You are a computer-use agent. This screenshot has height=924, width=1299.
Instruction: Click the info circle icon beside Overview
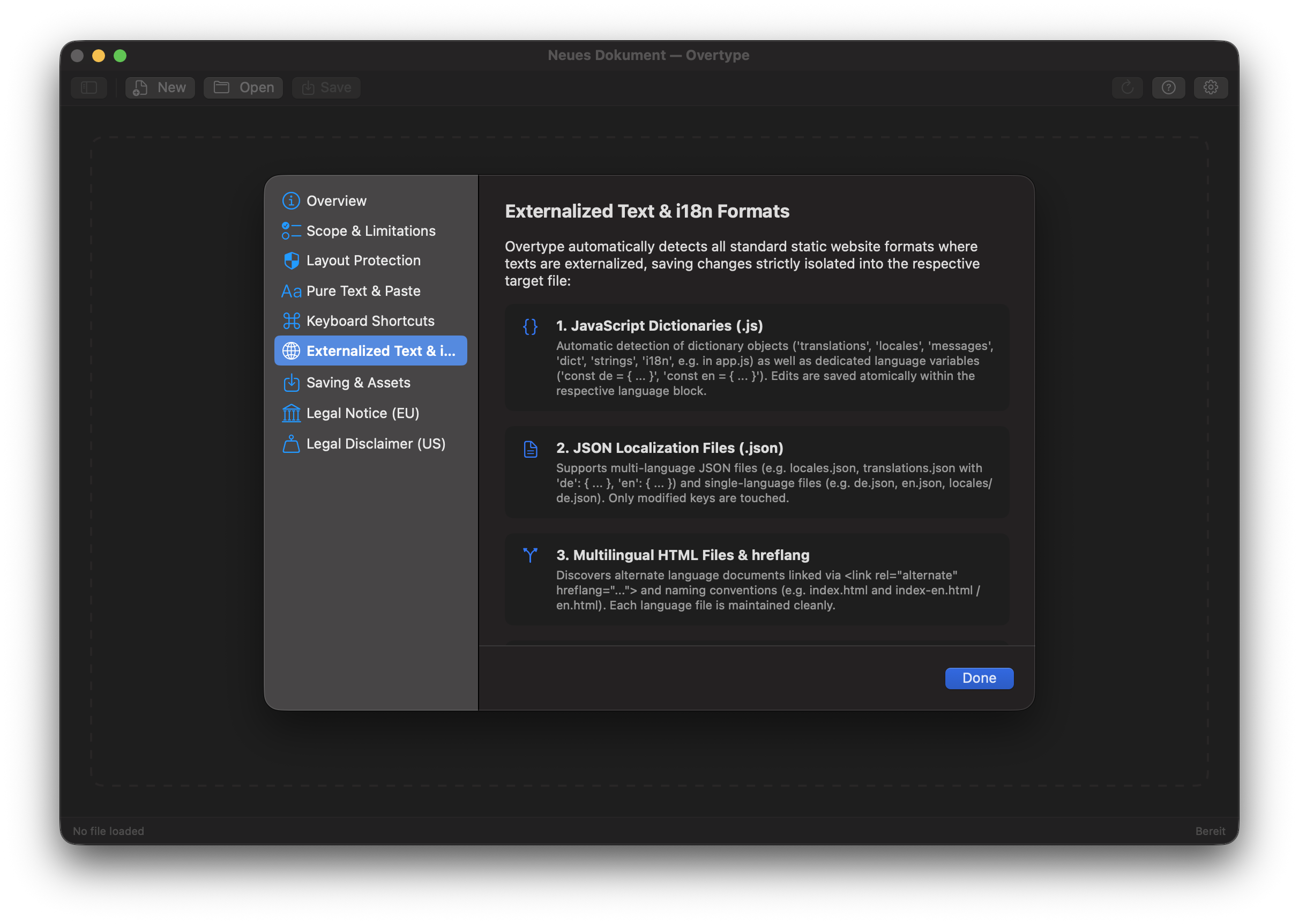pos(291,201)
